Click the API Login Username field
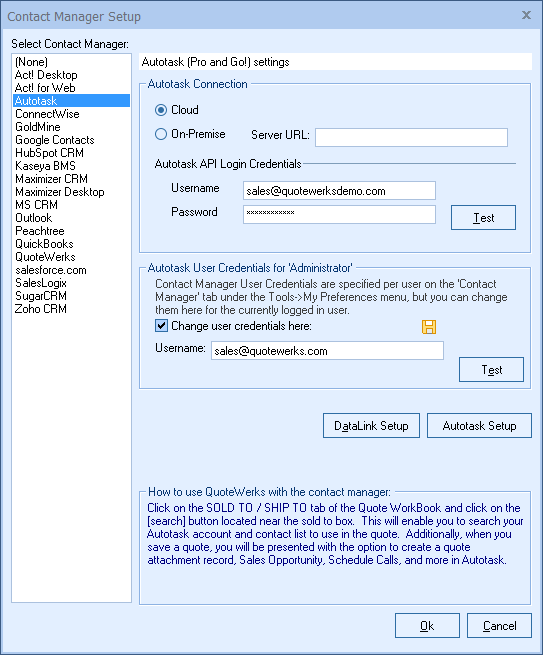This screenshot has width=543, height=655. [339, 190]
